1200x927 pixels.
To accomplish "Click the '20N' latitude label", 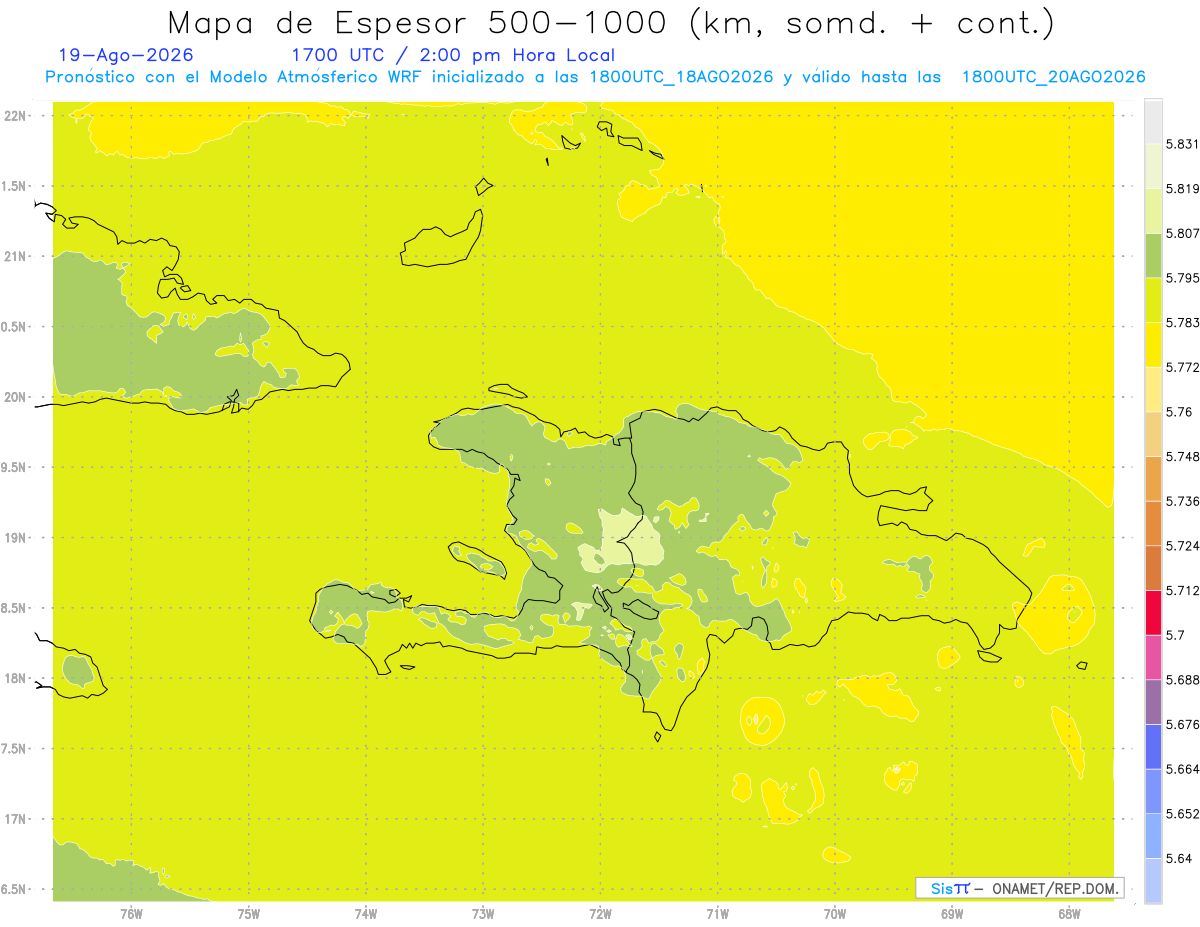I will tap(17, 397).
